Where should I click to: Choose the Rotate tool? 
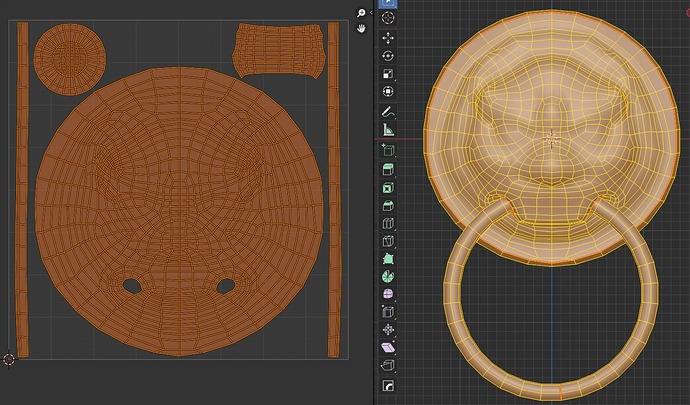[388, 56]
